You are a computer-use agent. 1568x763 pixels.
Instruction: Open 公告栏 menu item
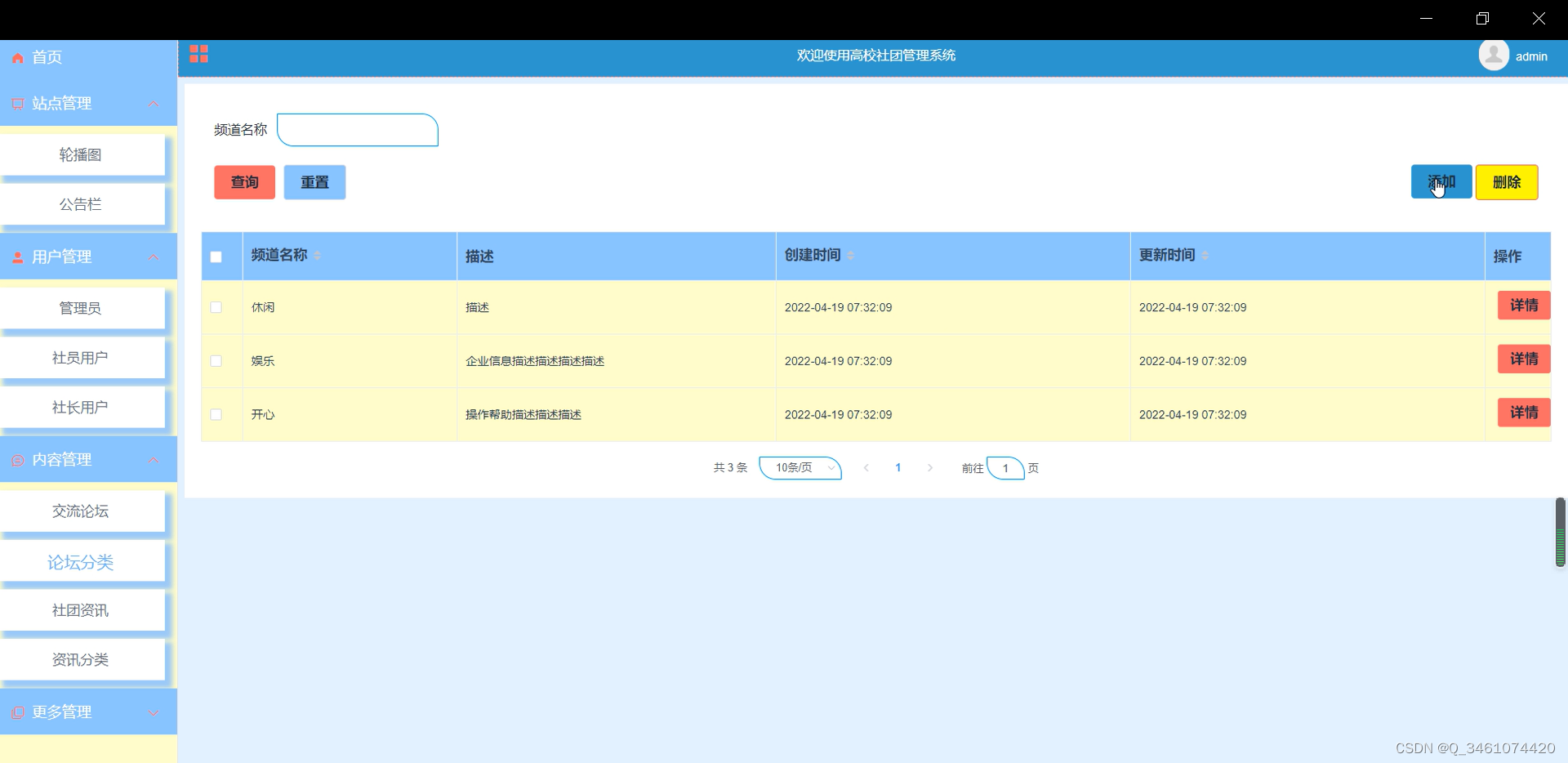pos(82,205)
